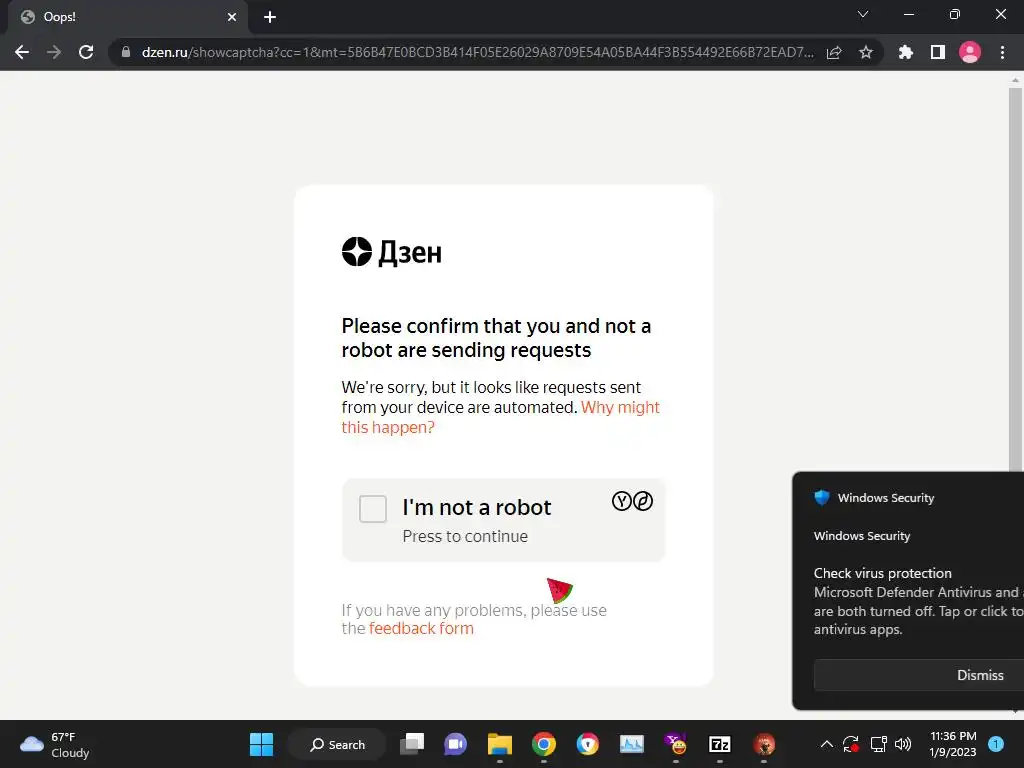Reload the current page
Image resolution: width=1024 pixels, height=768 pixels.
86,52
